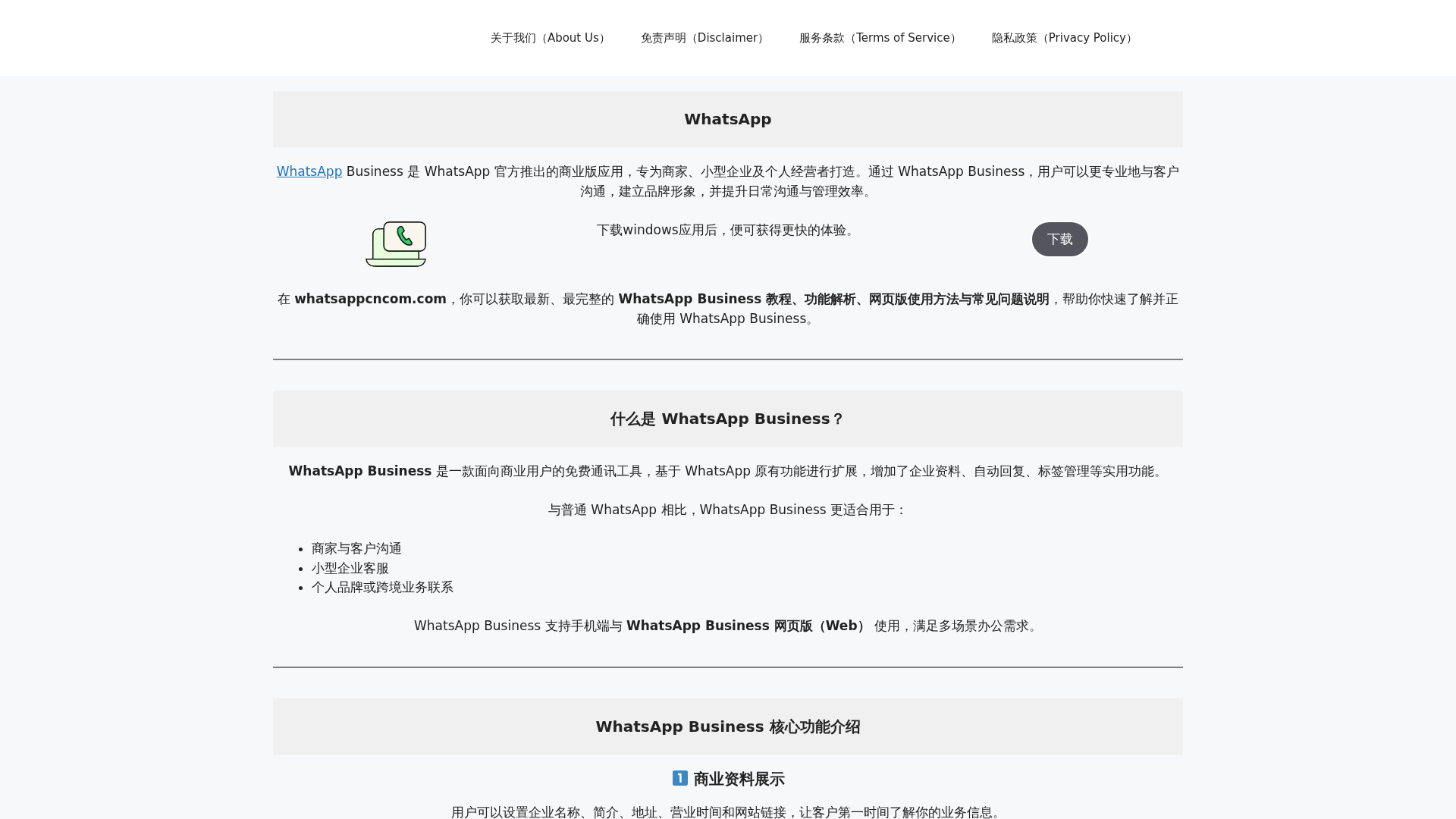Click the WhatsApp Business 核心功能介绍 heading
Image resolution: width=1456 pixels, height=819 pixels.
(728, 726)
